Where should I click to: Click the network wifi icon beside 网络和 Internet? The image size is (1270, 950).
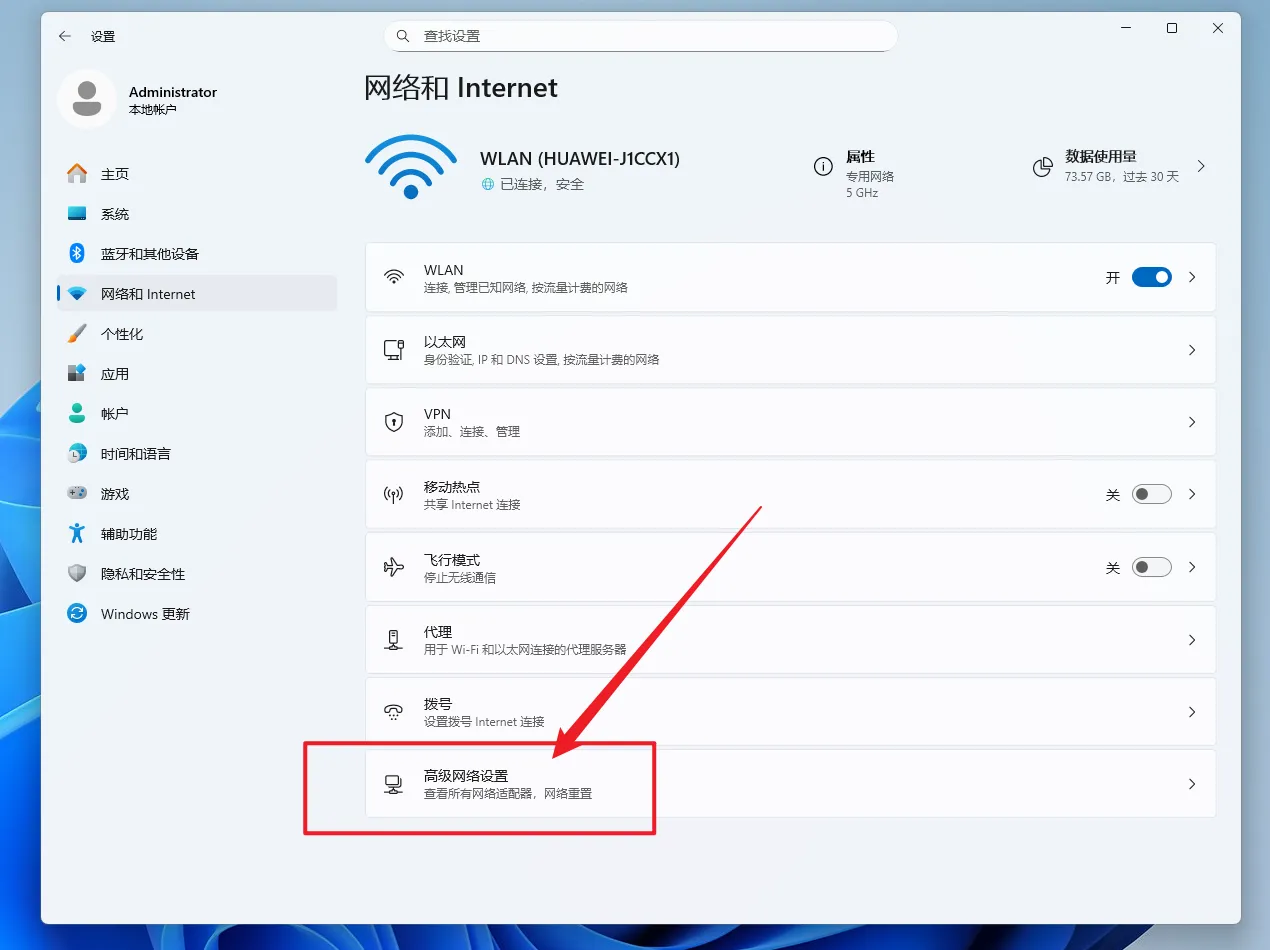(x=77, y=294)
